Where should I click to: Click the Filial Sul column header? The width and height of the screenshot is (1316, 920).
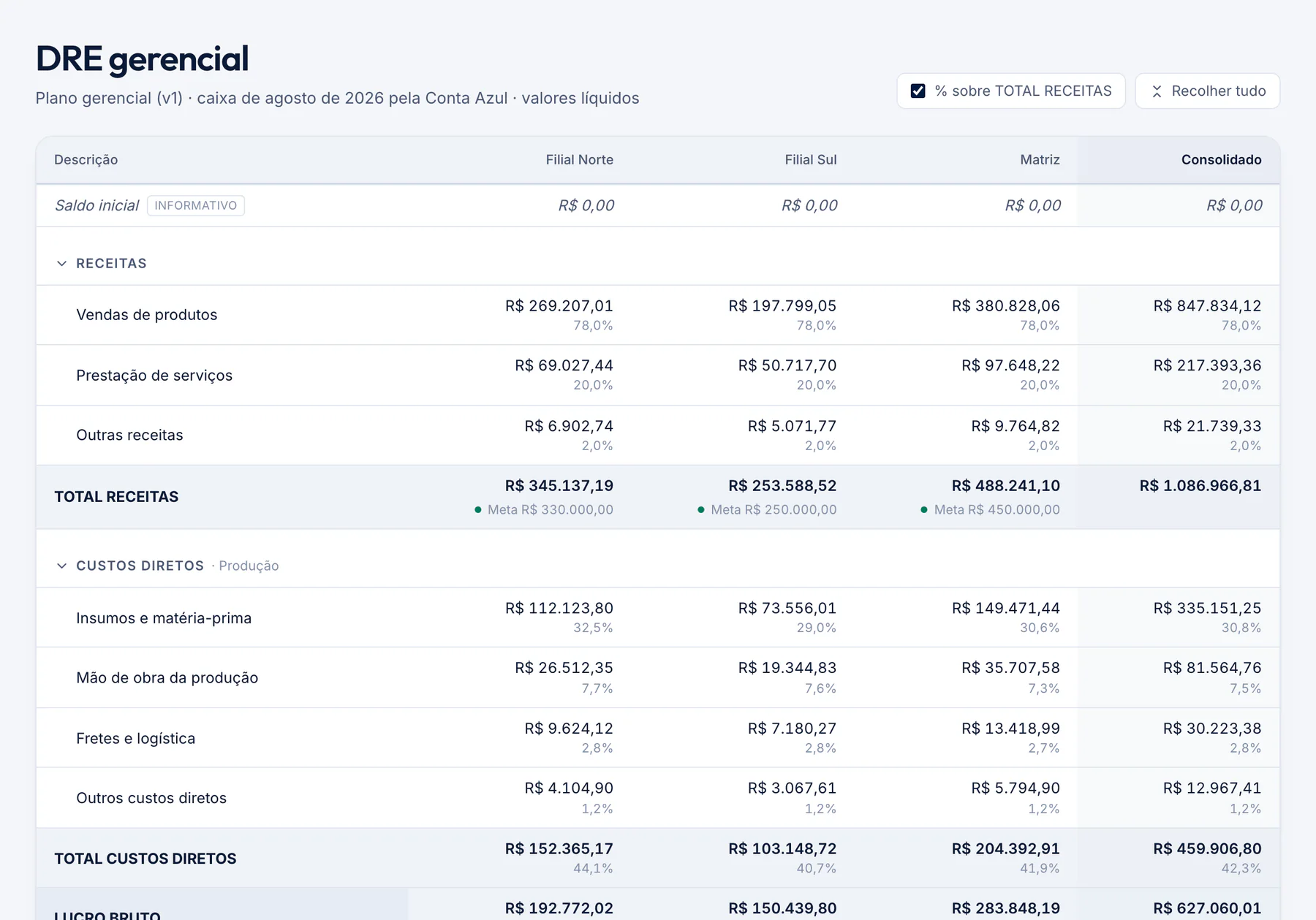[810, 159]
